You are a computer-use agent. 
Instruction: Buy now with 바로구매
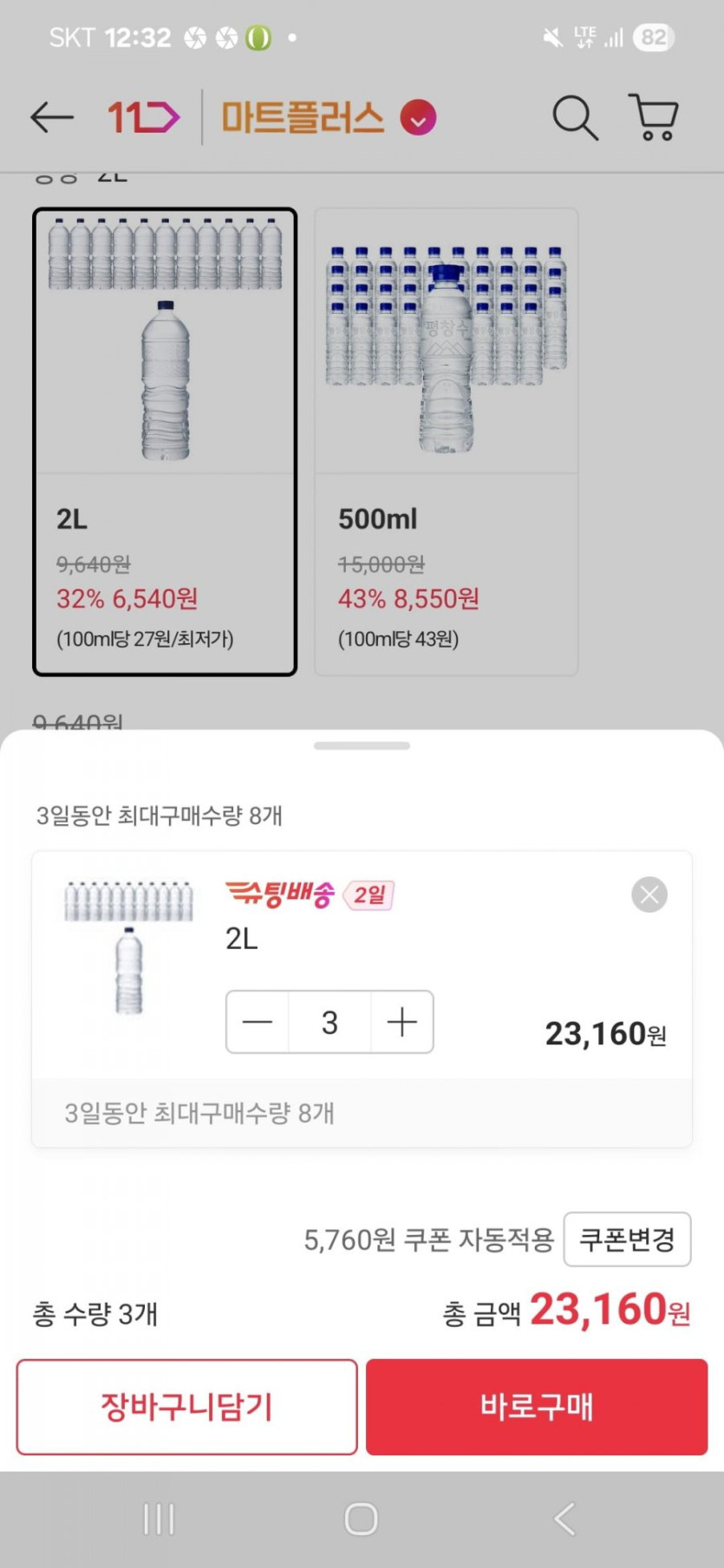537,1407
